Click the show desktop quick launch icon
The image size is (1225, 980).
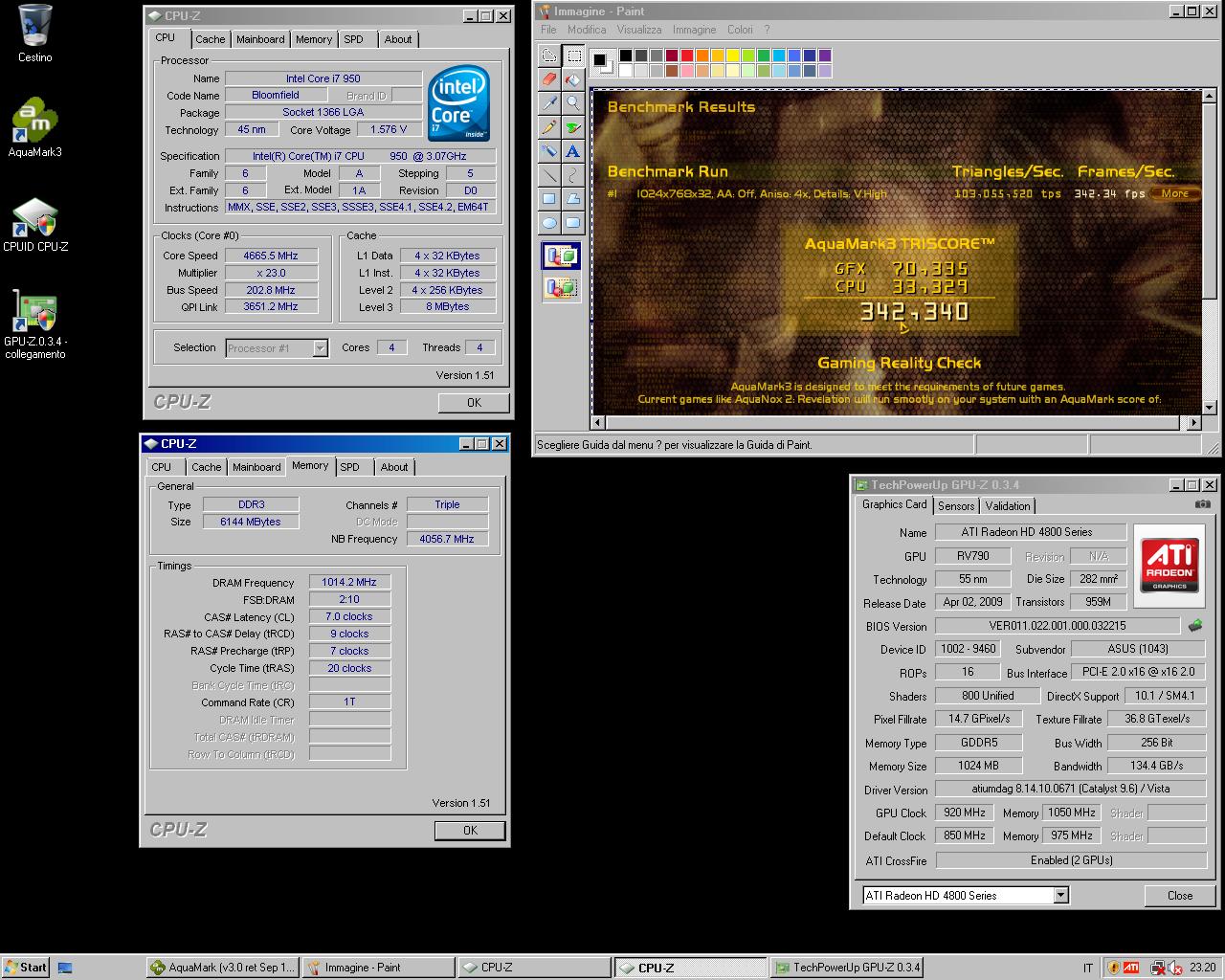pos(65,968)
